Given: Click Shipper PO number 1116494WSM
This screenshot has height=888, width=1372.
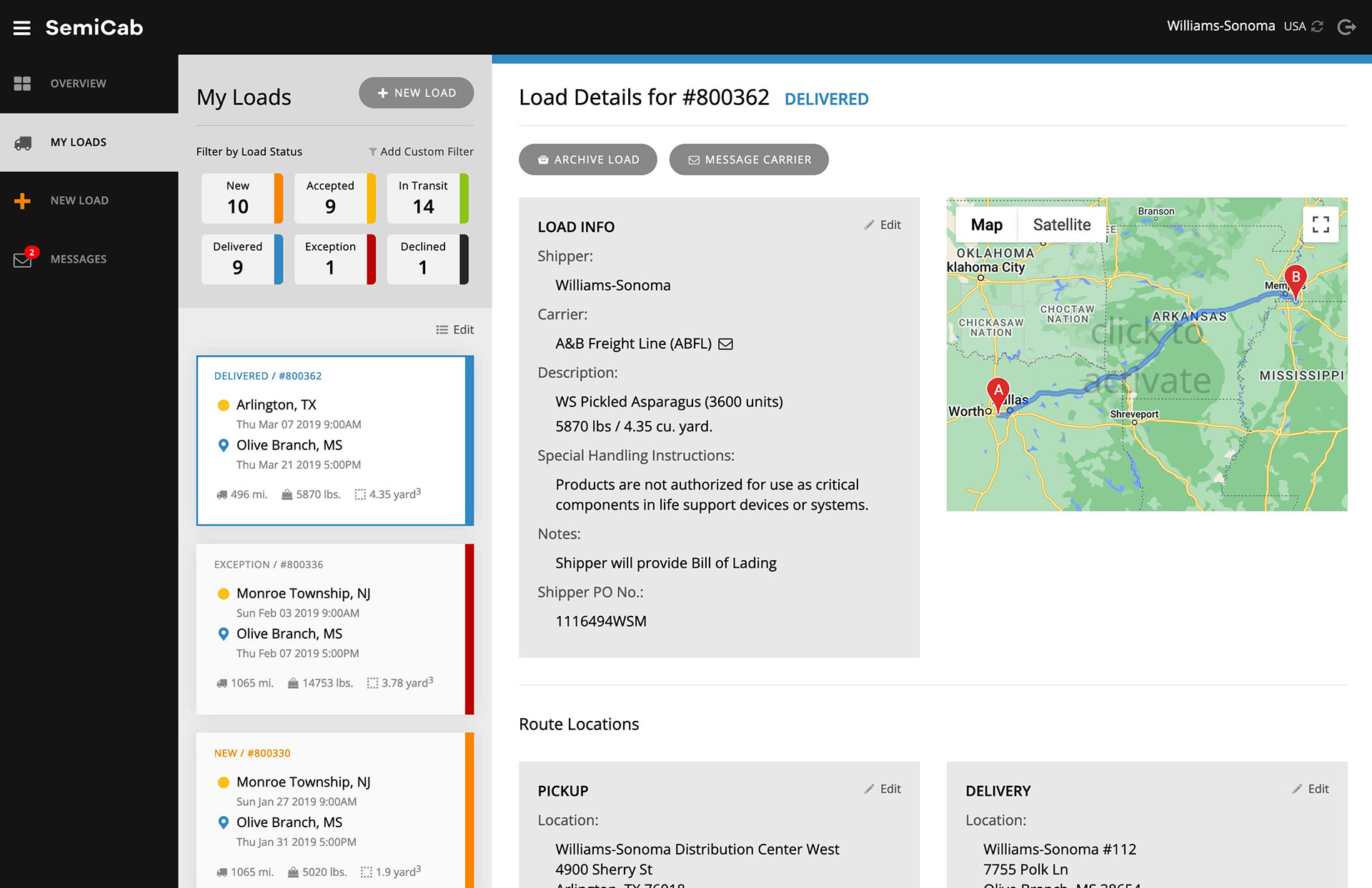Looking at the screenshot, I should click(601, 622).
